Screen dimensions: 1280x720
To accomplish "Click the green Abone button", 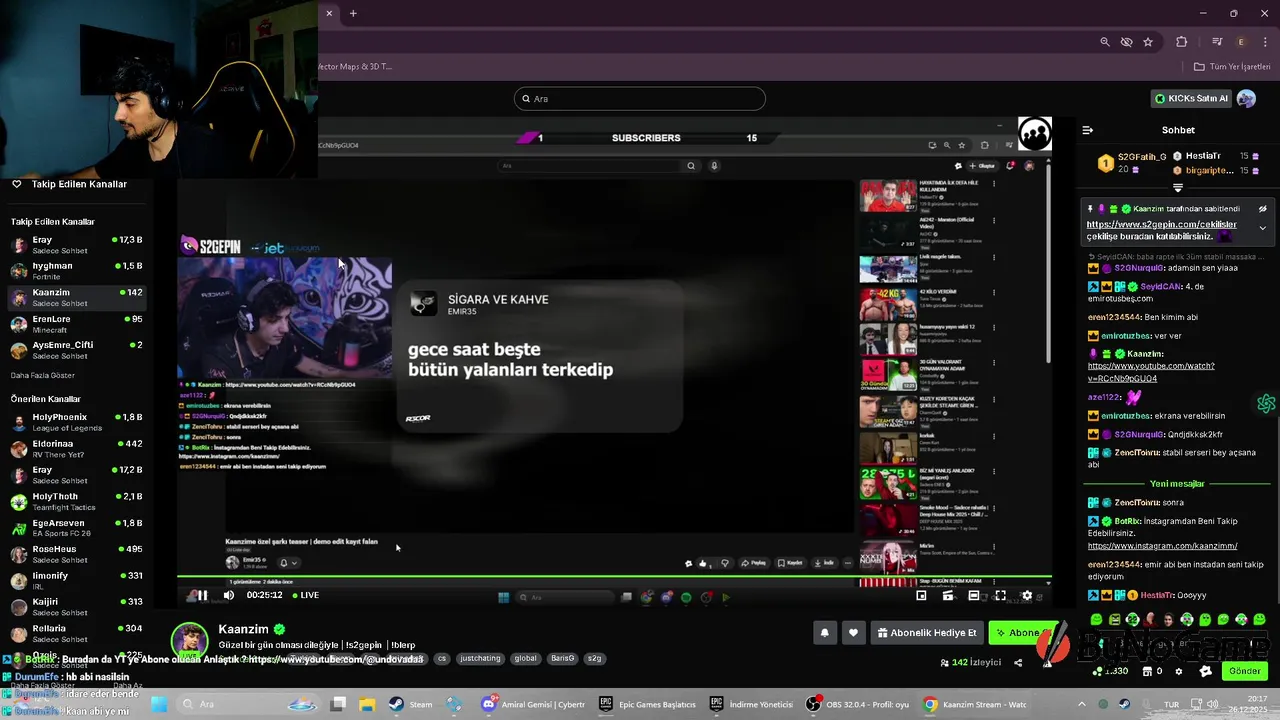I will tap(1022, 633).
